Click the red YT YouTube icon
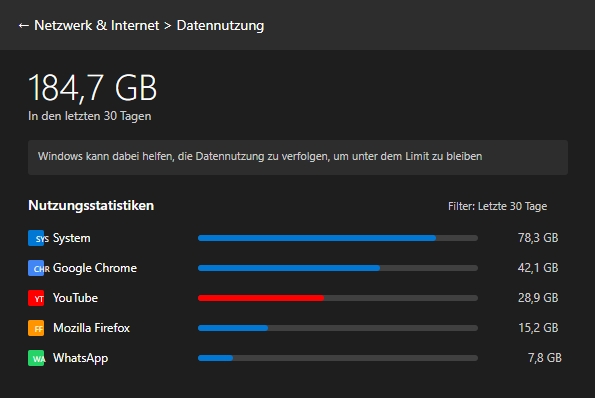Image resolution: width=595 pixels, height=398 pixels. [x=36, y=298]
